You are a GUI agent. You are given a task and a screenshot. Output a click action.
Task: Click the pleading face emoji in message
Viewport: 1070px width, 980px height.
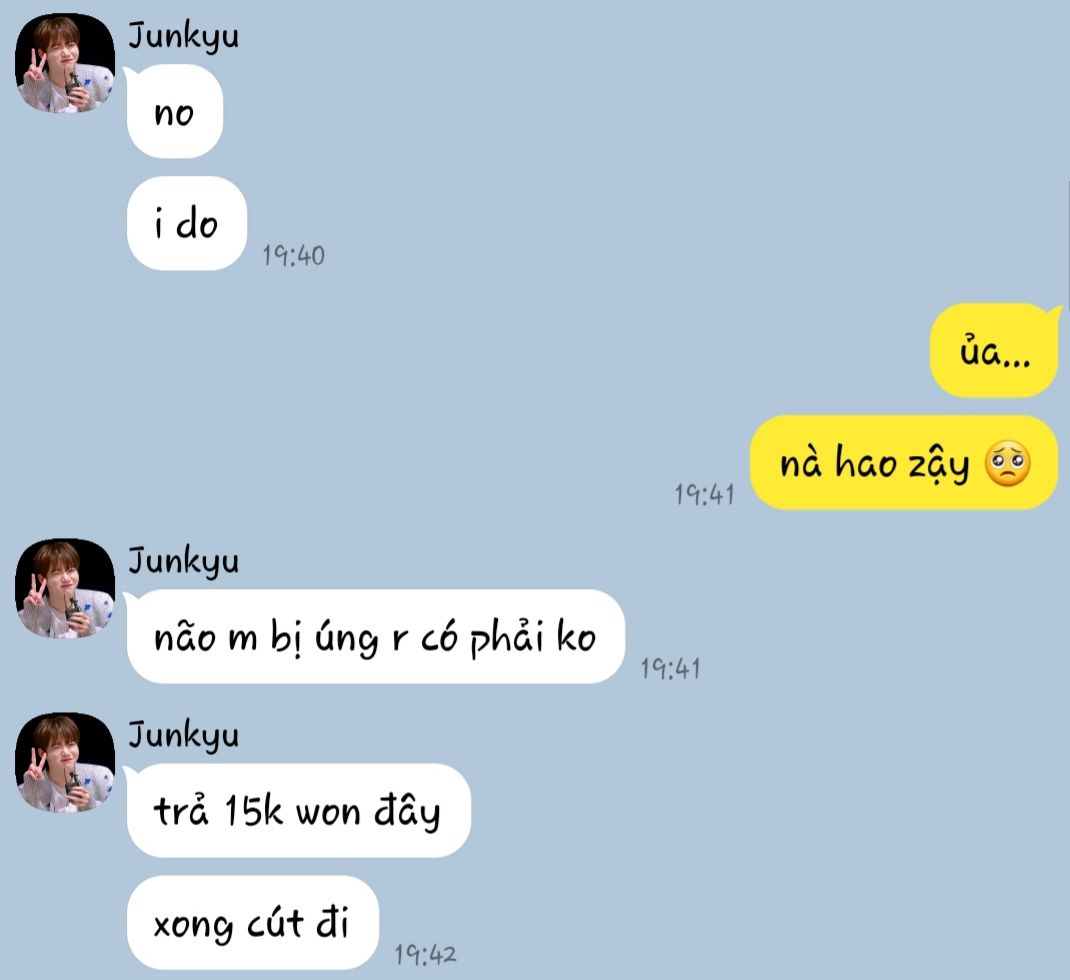(x=1007, y=464)
